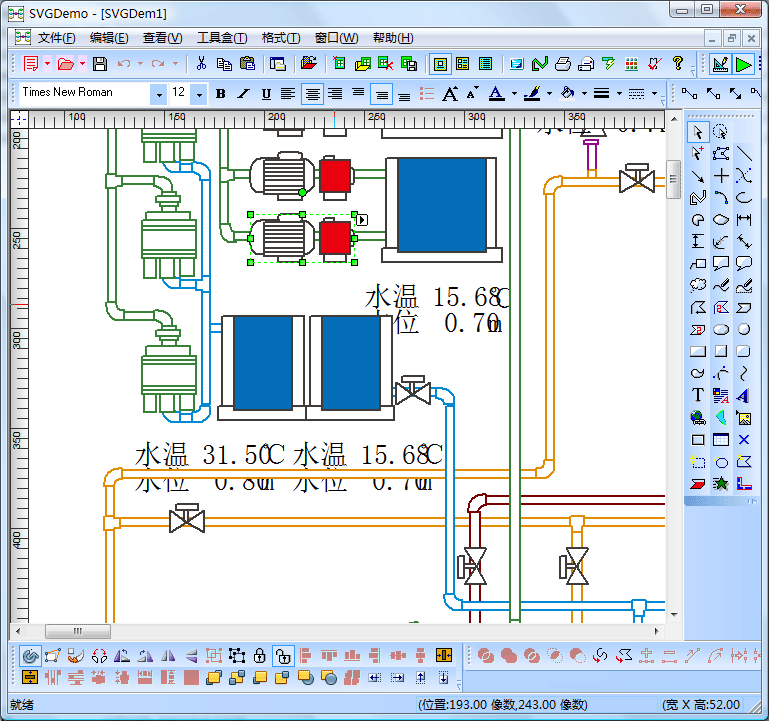The width and height of the screenshot is (769, 721).
Task: Select the straight line drawing tool
Action: (743, 153)
